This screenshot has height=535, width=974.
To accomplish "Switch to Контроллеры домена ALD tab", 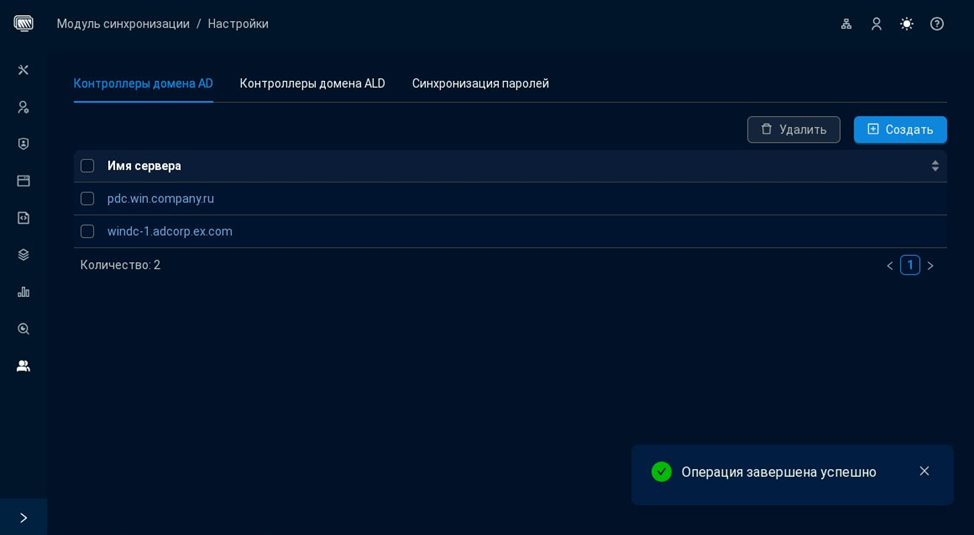I will click(312, 84).
